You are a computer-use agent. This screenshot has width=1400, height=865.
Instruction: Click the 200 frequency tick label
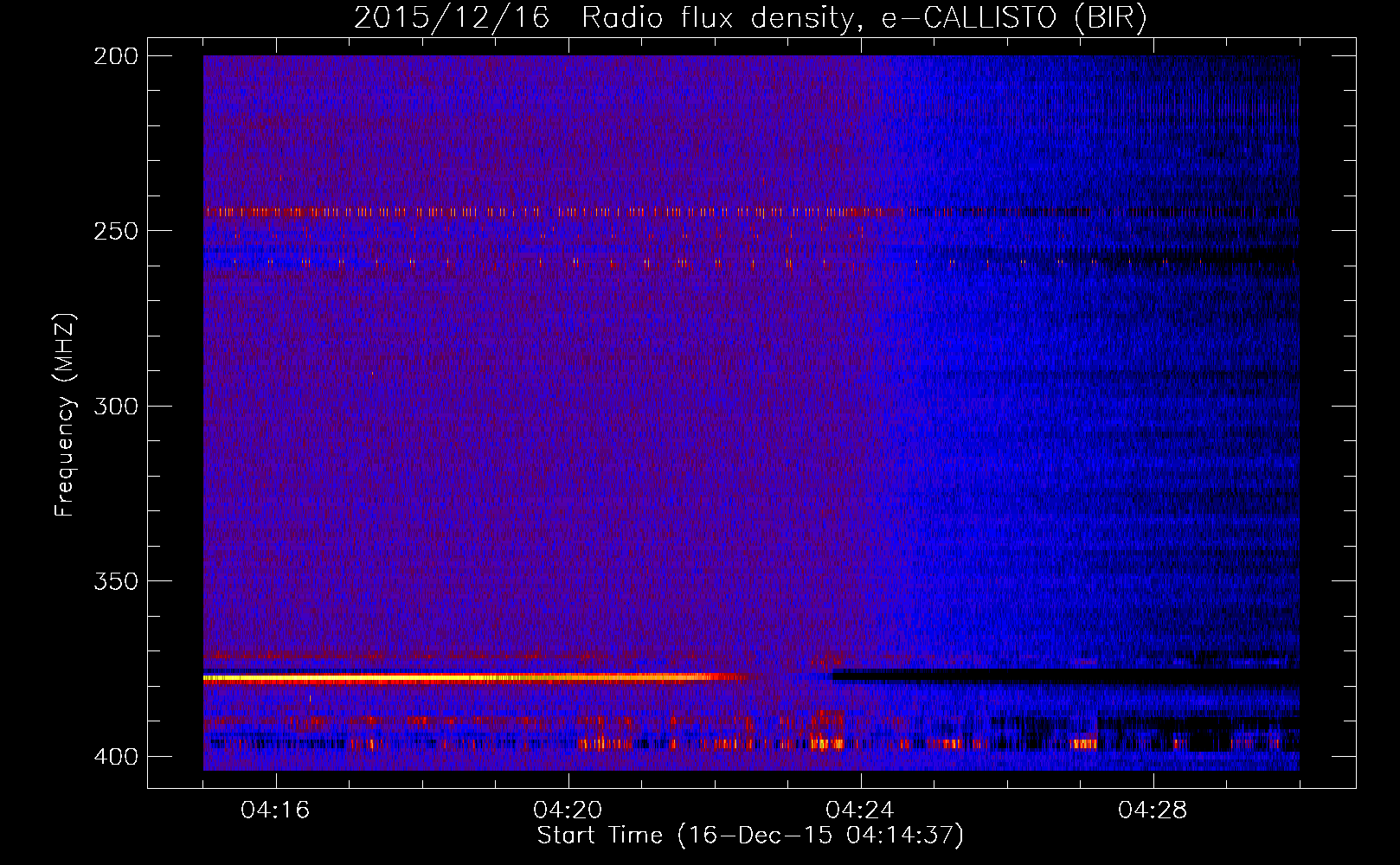pos(115,56)
